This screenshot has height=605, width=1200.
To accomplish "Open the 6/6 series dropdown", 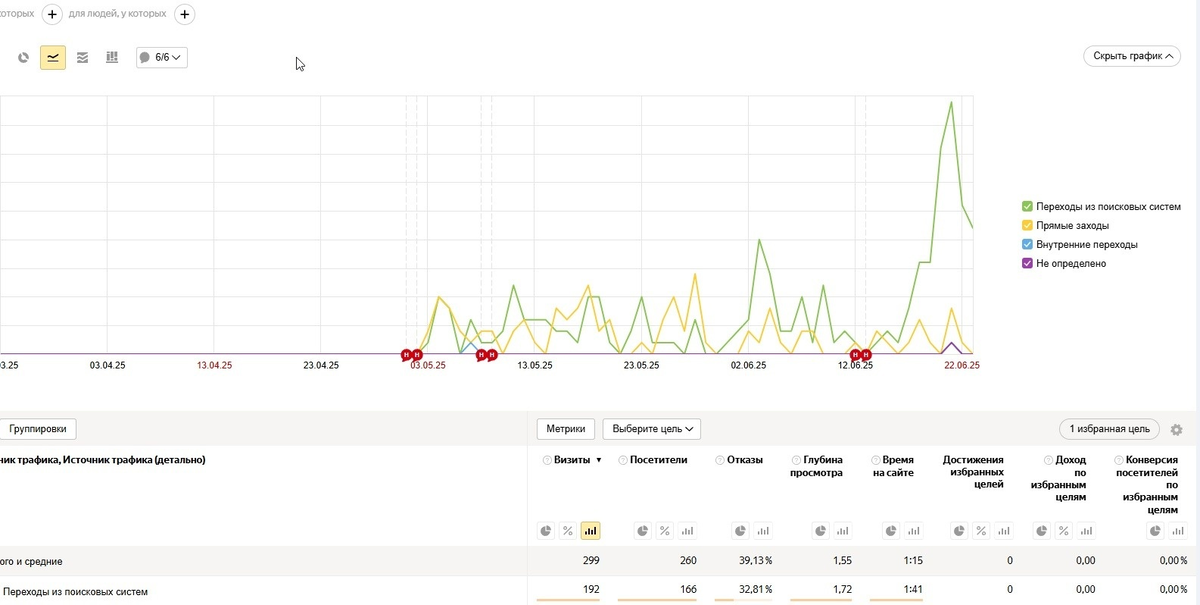I will (162, 58).
